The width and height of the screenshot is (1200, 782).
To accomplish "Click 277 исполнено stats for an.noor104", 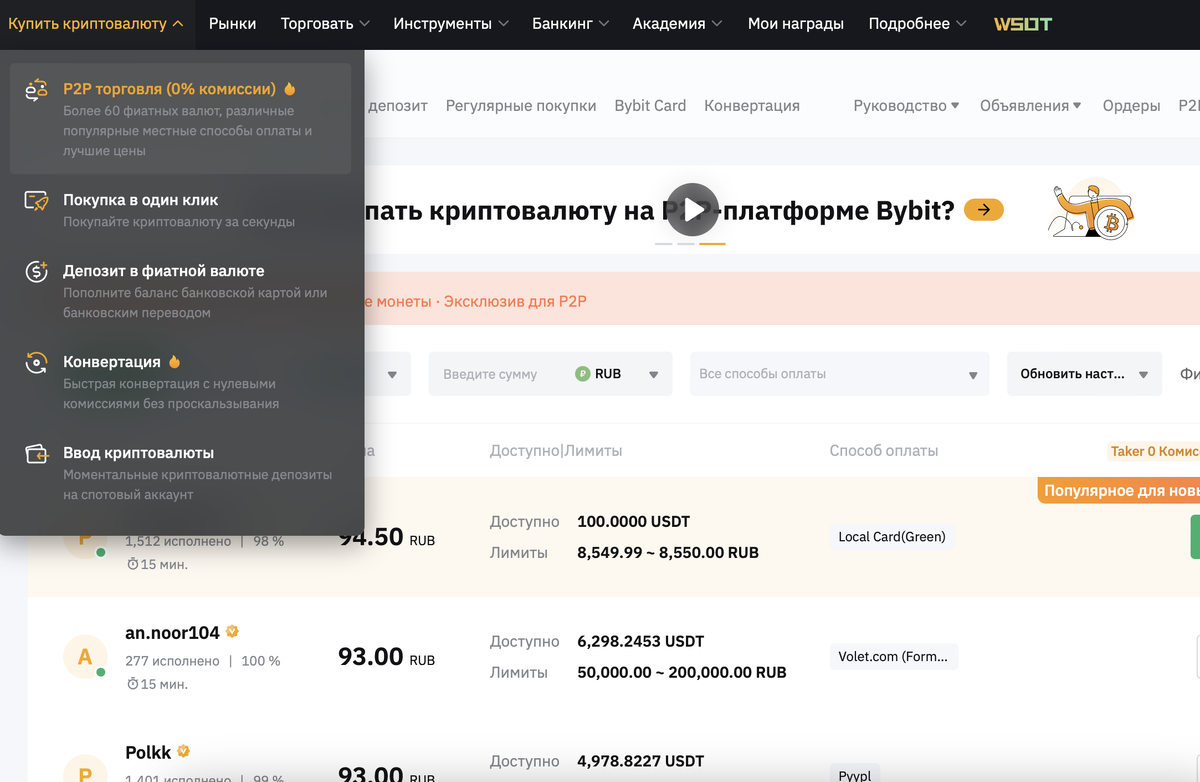I will pos(172,661).
